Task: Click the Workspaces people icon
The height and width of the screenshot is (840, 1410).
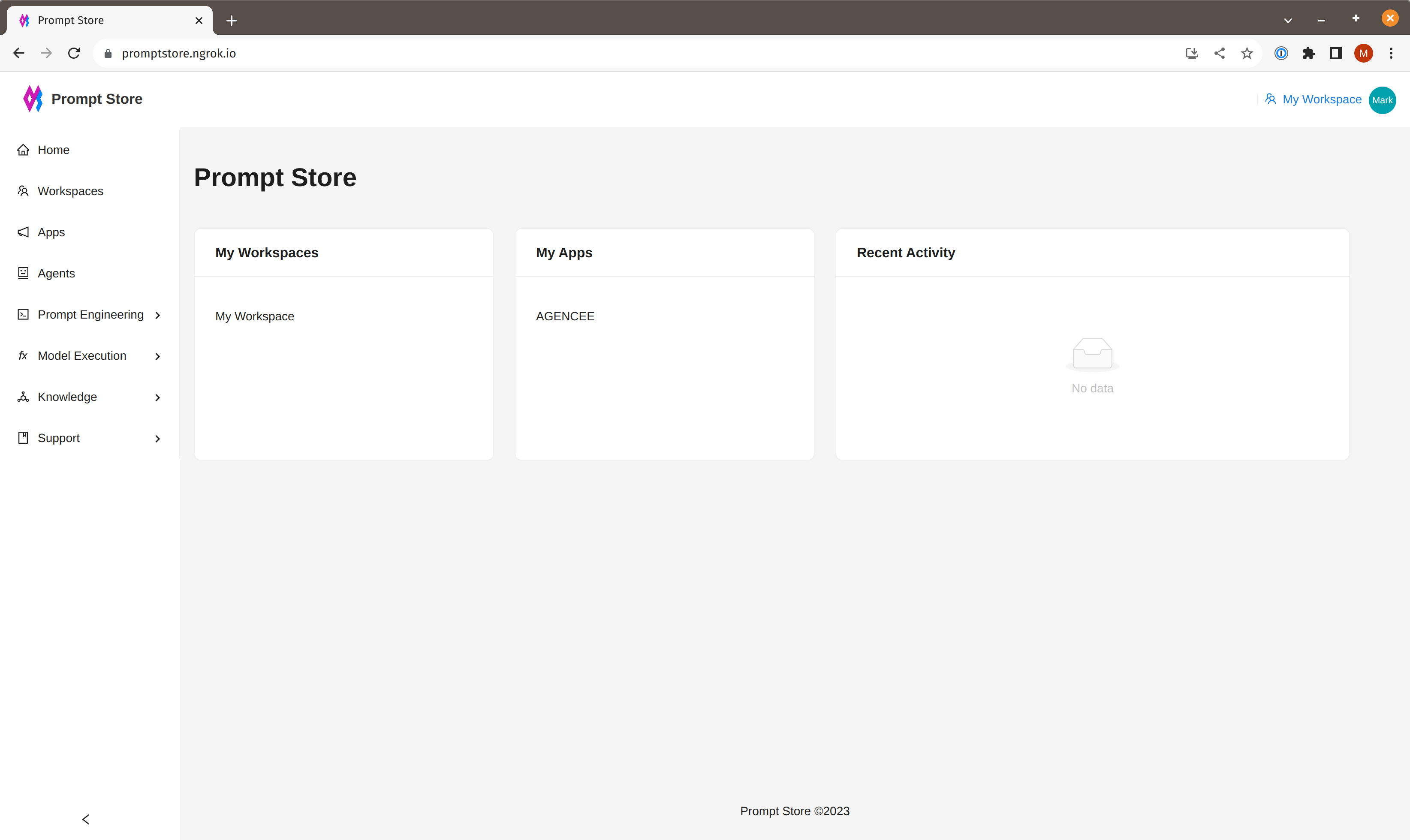Action: click(23, 191)
